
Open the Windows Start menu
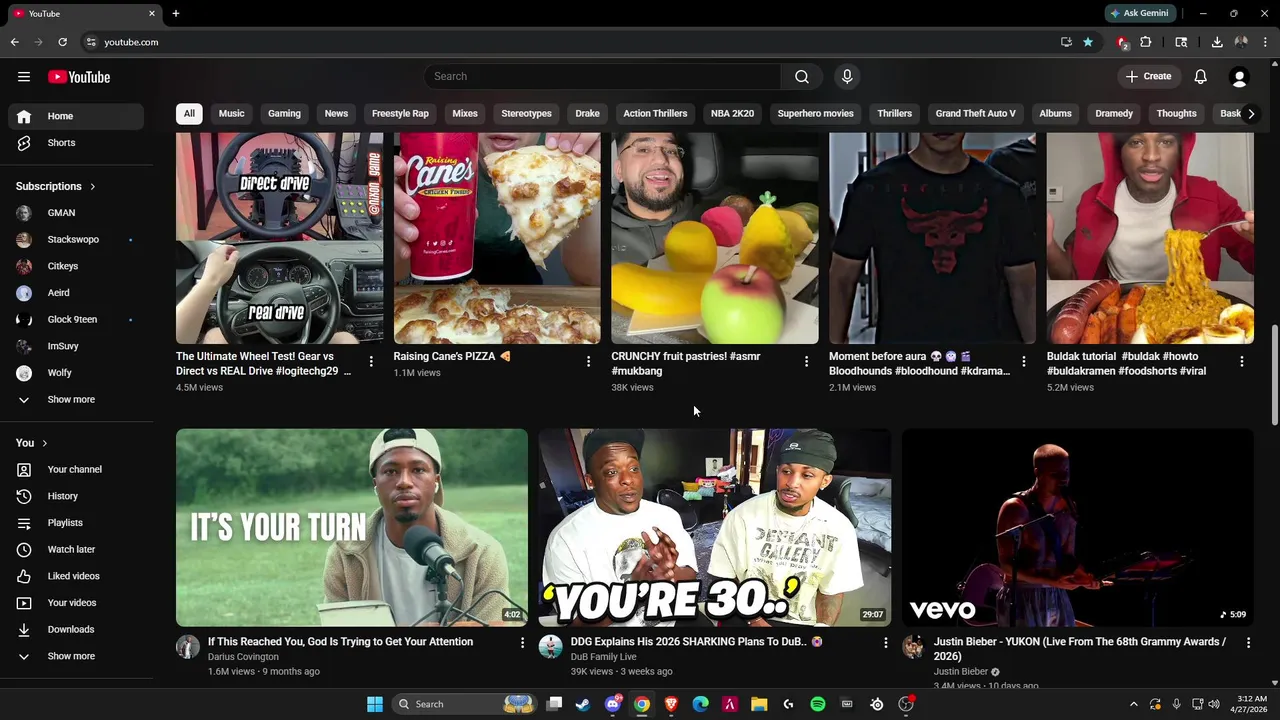pos(375,704)
